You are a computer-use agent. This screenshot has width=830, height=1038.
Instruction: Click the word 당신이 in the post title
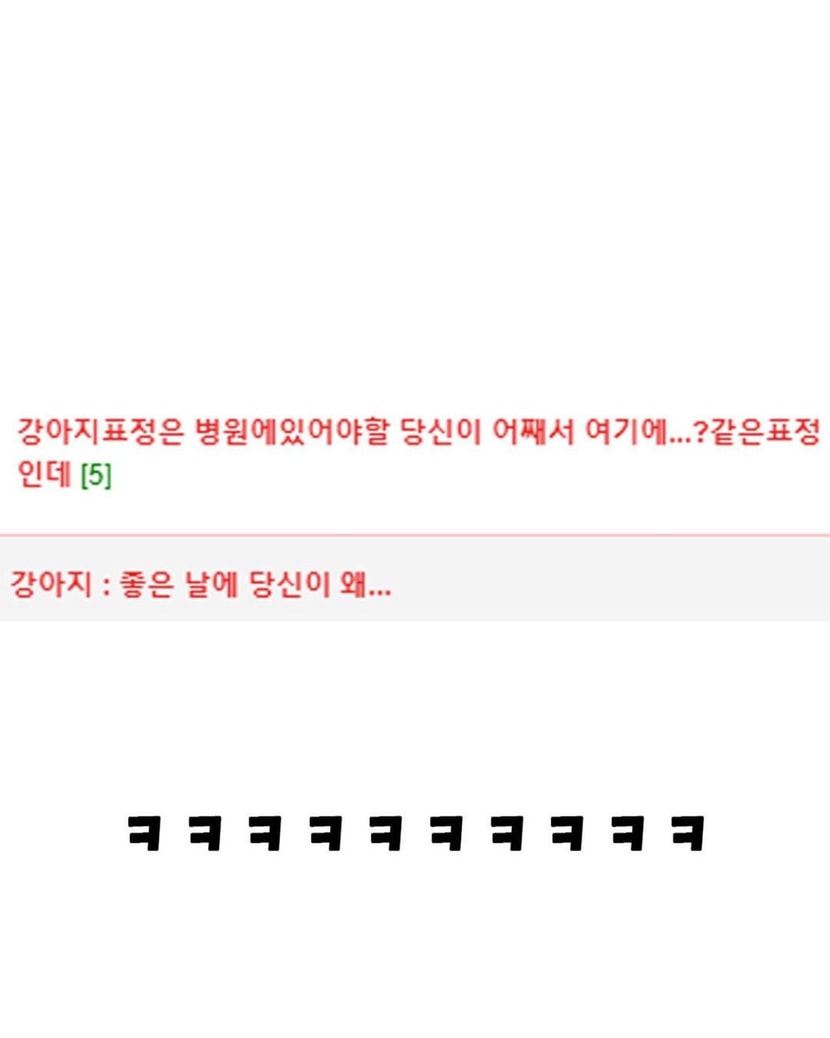pos(440,432)
